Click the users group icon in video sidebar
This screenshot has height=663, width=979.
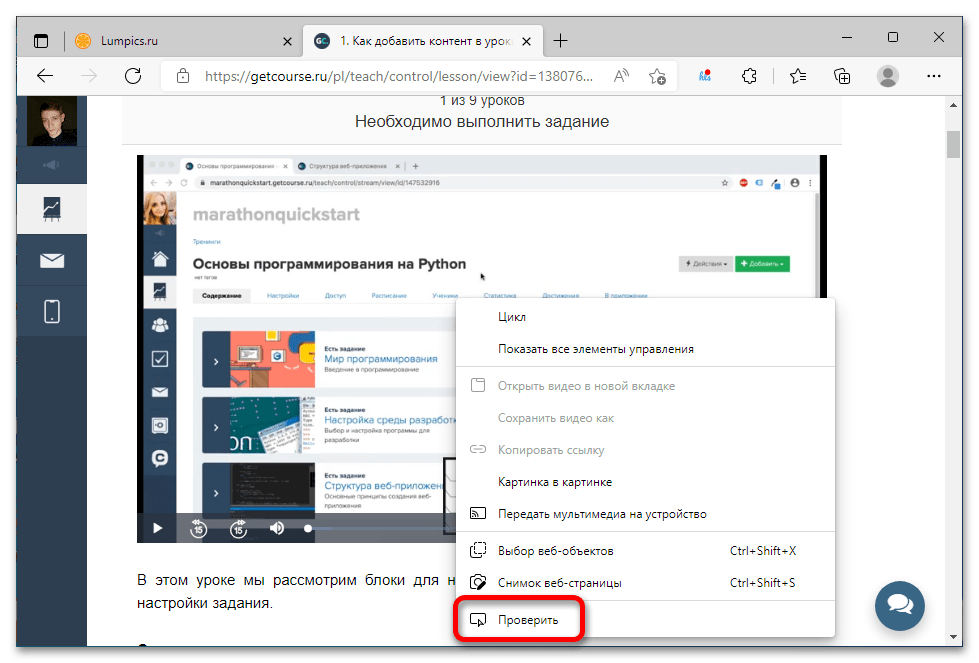click(x=160, y=325)
